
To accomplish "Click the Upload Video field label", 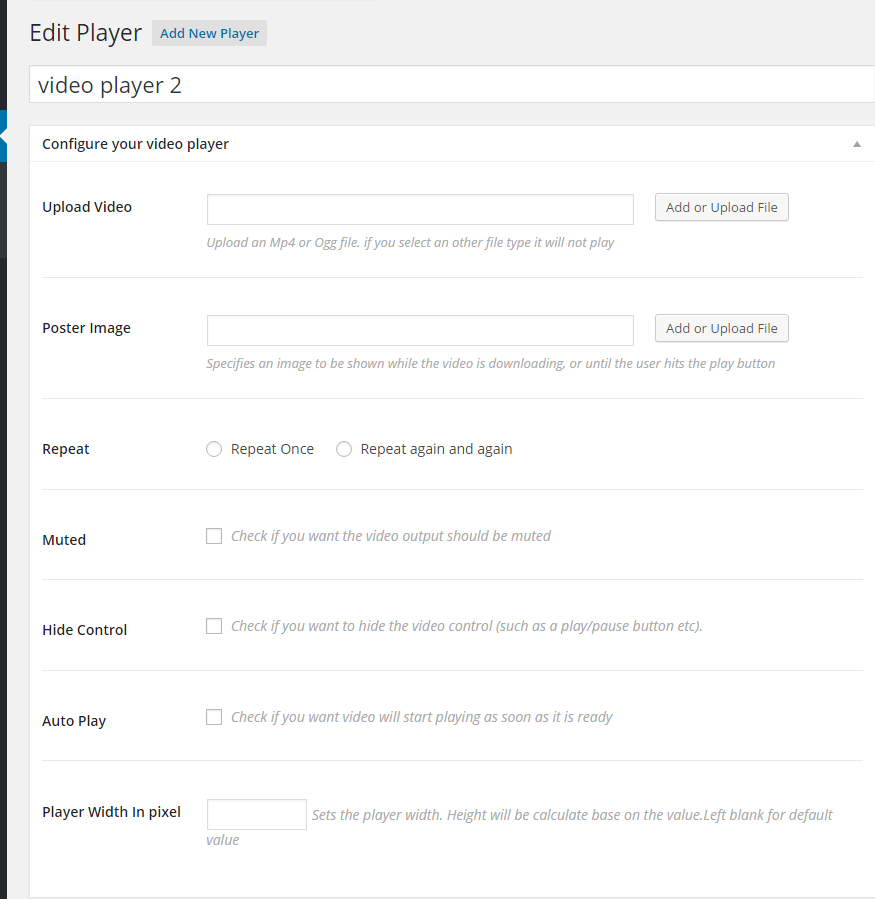I will coord(87,207).
